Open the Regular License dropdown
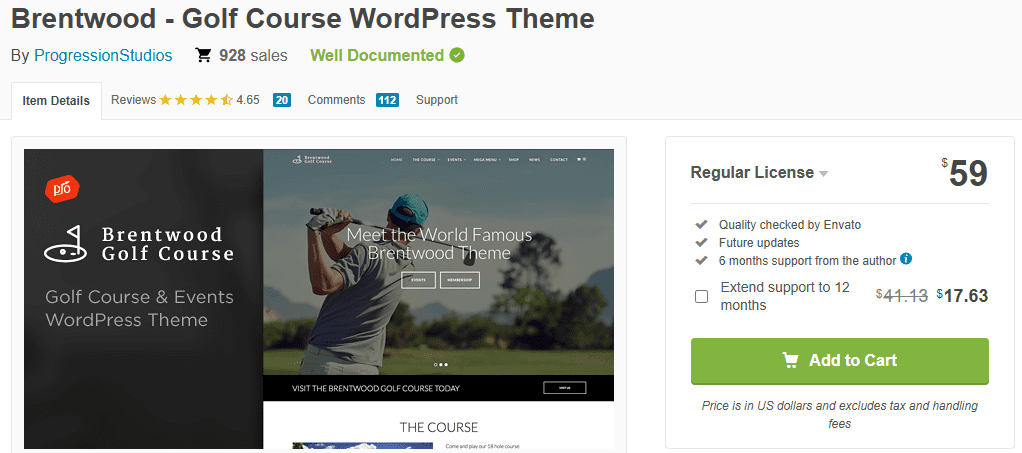Viewport: 1022px width, 453px height. 759,173
